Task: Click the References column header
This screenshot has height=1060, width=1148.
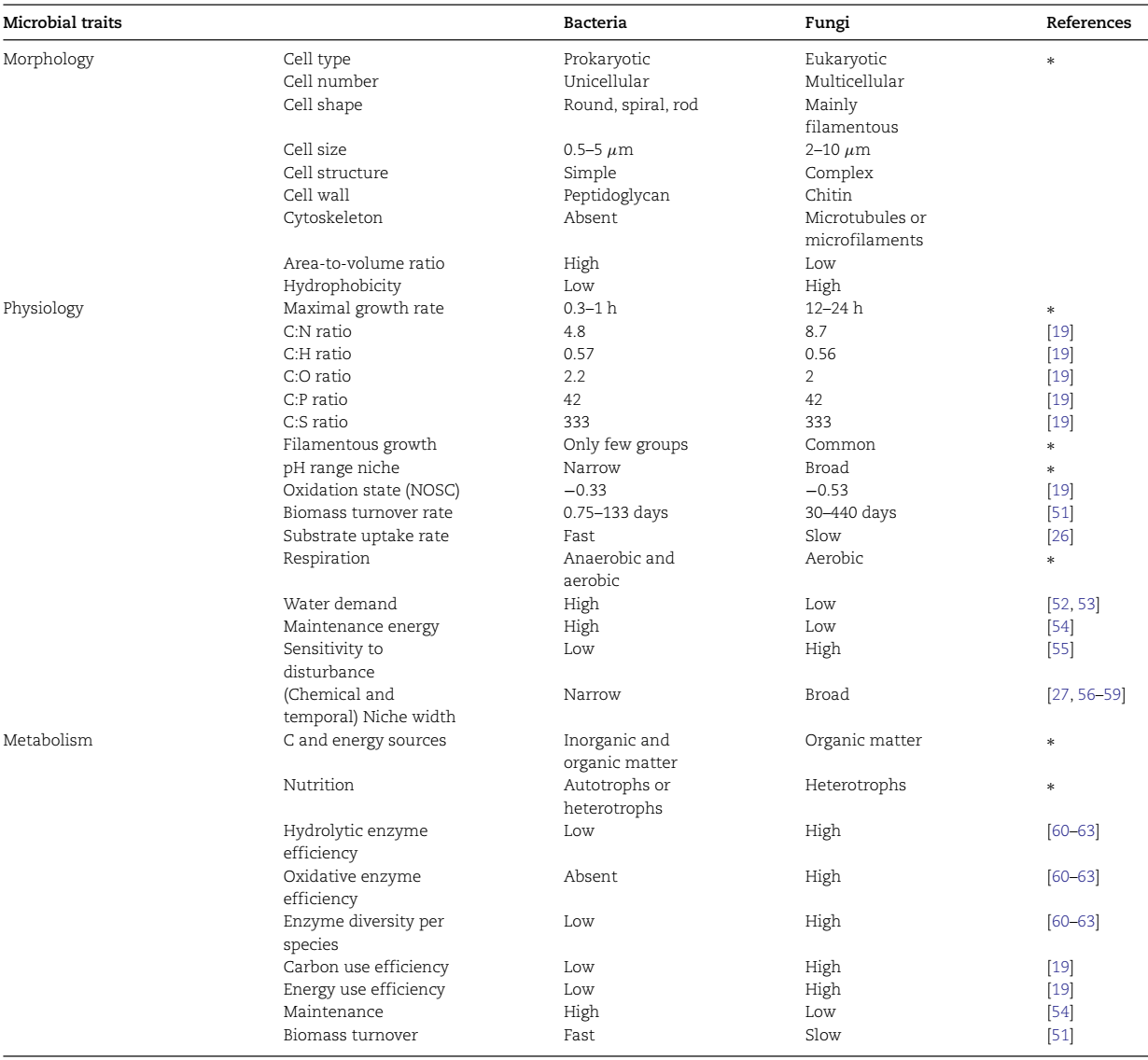Action: (1088, 22)
